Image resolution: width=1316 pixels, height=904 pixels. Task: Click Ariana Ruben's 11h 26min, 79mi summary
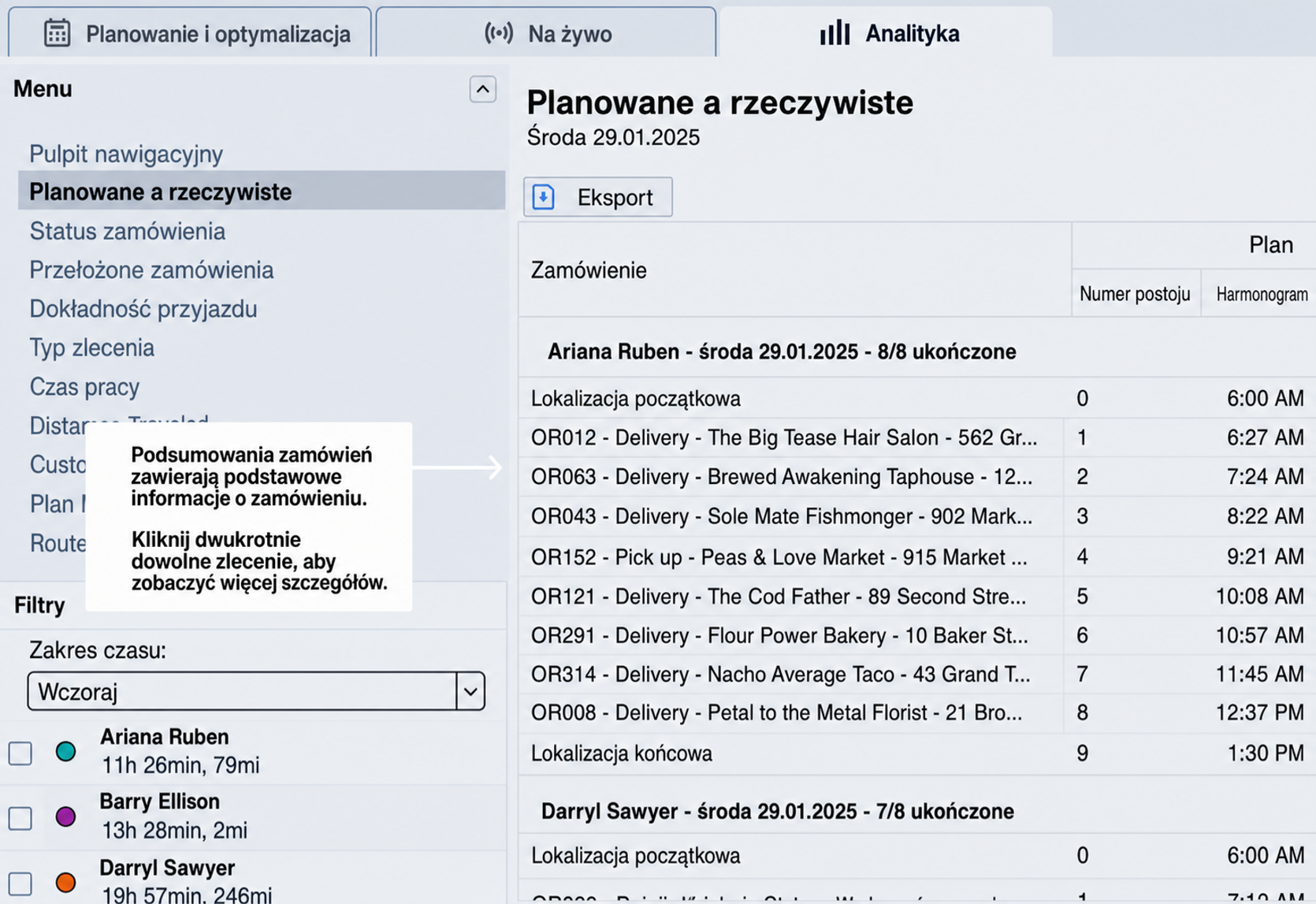pos(180,765)
